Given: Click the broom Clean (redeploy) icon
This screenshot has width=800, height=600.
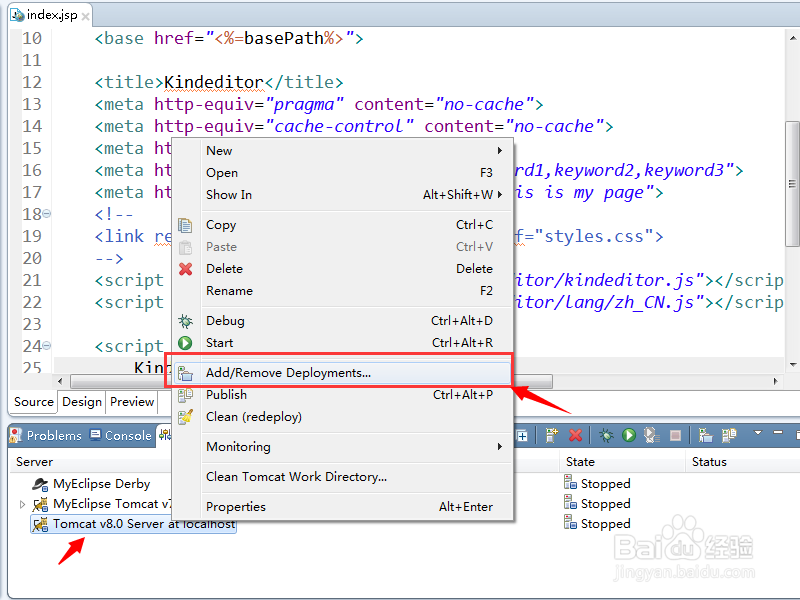Looking at the screenshot, I should click(x=185, y=417).
